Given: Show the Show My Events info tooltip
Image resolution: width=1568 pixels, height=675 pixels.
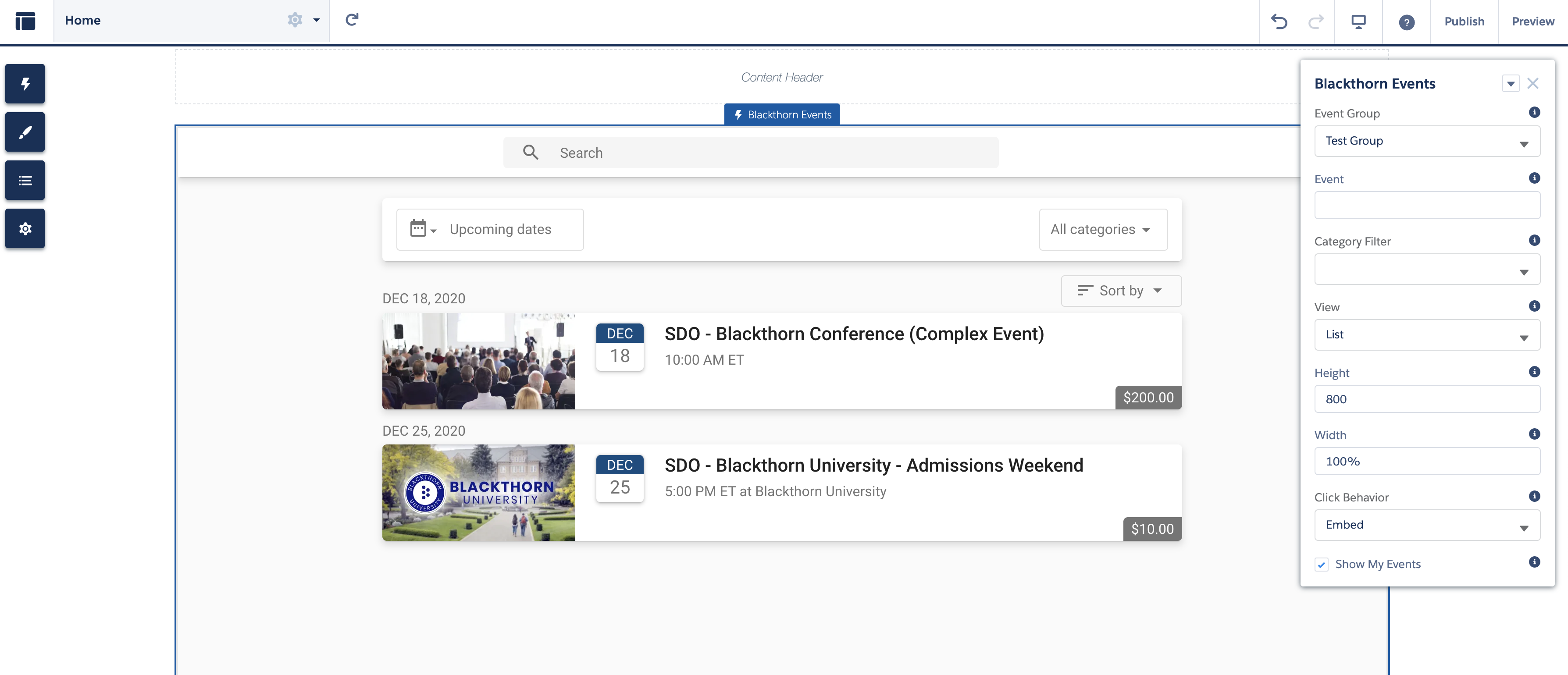Looking at the screenshot, I should 1534,562.
